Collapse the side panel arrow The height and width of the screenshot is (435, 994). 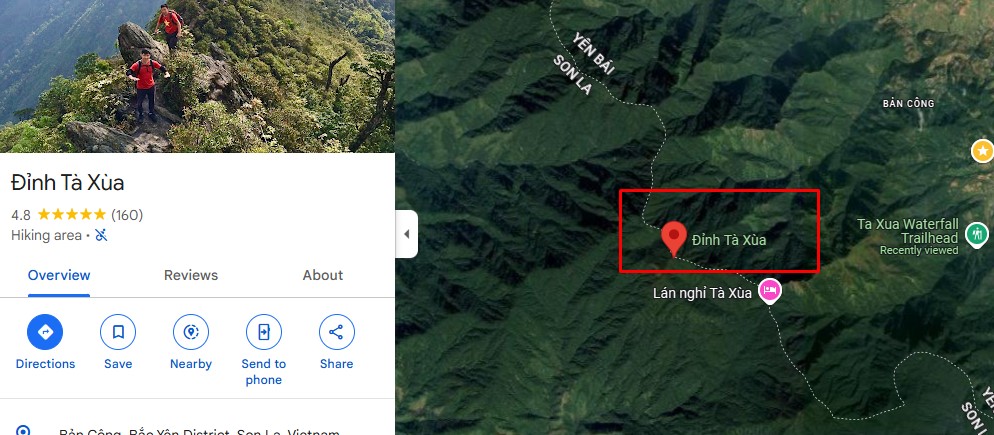click(x=406, y=234)
